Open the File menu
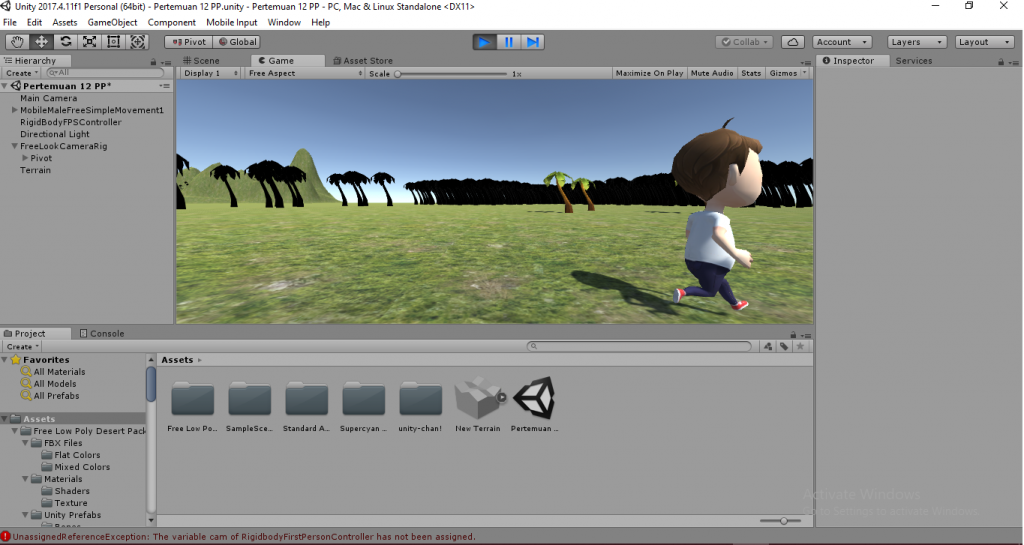The height and width of the screenshot is (545, 1024). [10, 22]
